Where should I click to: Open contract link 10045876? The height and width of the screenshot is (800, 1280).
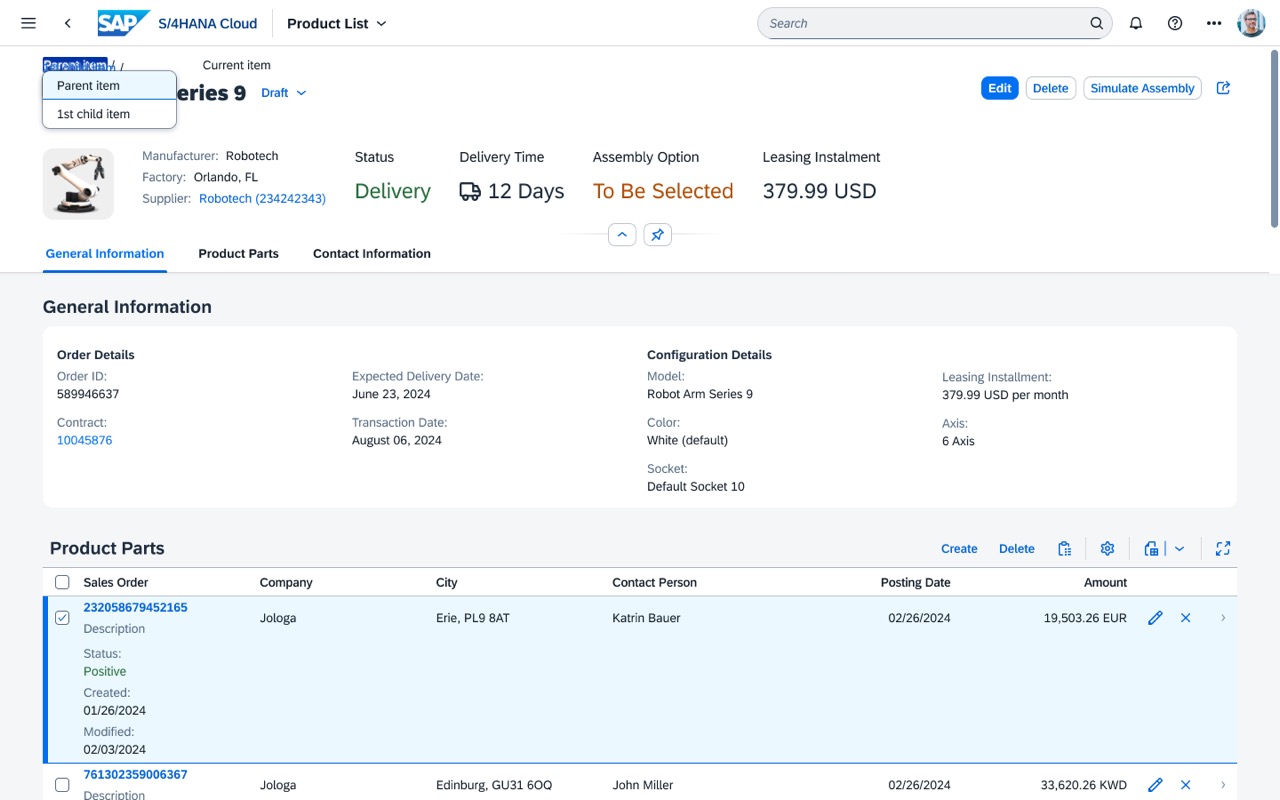85,440
